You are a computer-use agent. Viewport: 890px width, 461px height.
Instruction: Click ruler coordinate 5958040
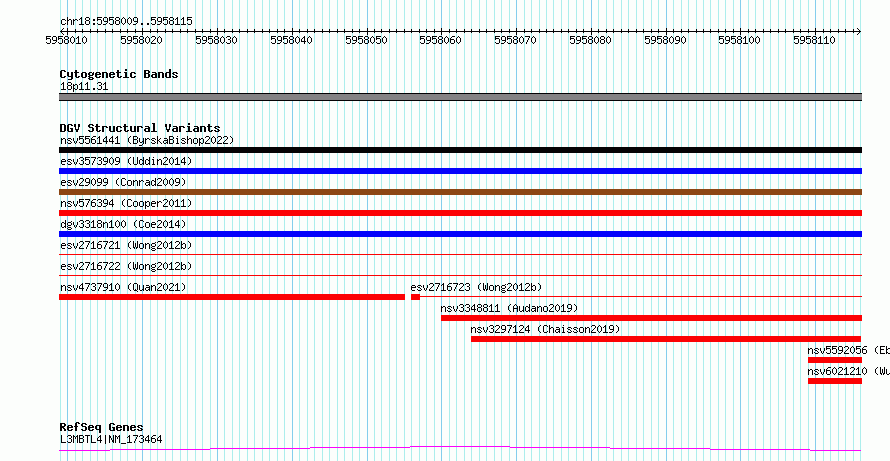[x=292, y=40]
